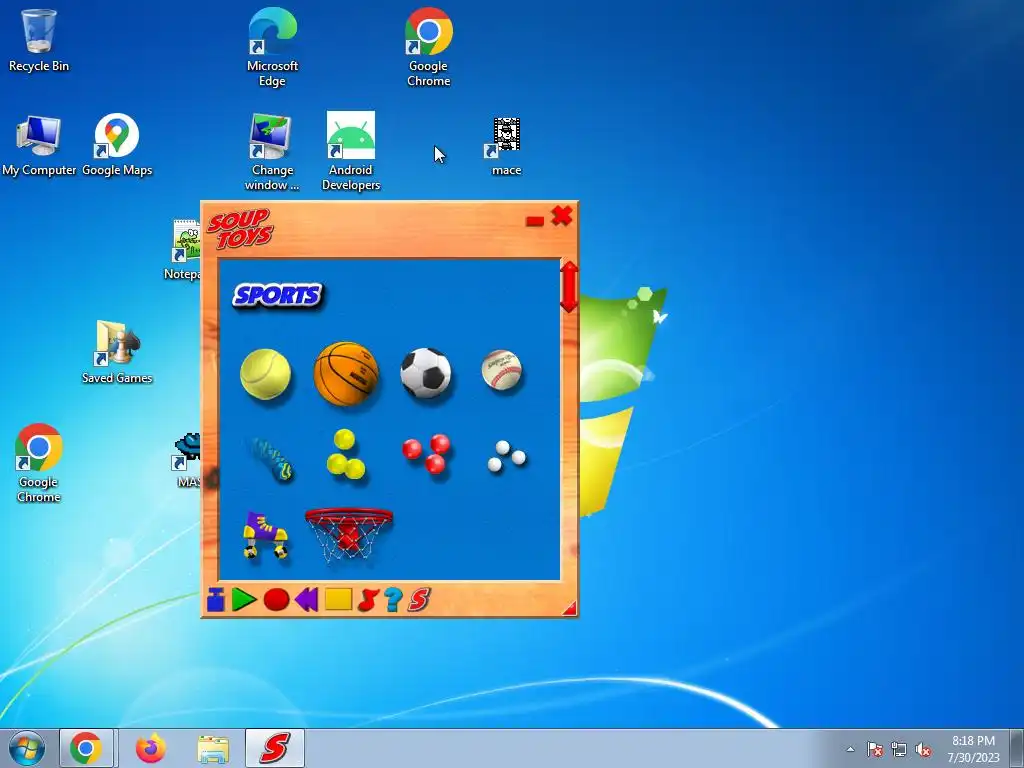
Task: Toggle the red music note icon
Action: point(368,600)
